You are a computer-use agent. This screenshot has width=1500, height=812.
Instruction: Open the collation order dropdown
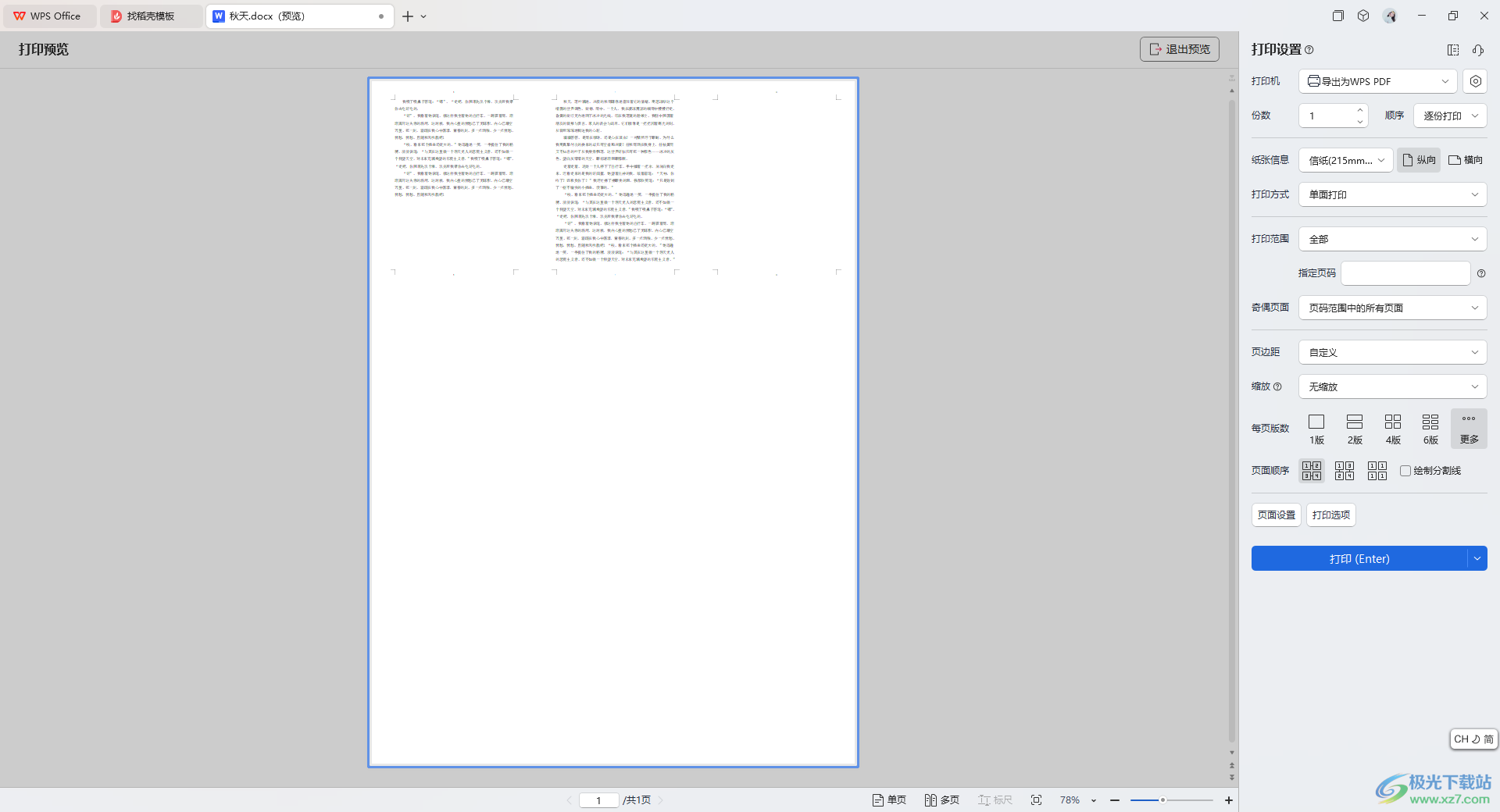[1450, 116]
